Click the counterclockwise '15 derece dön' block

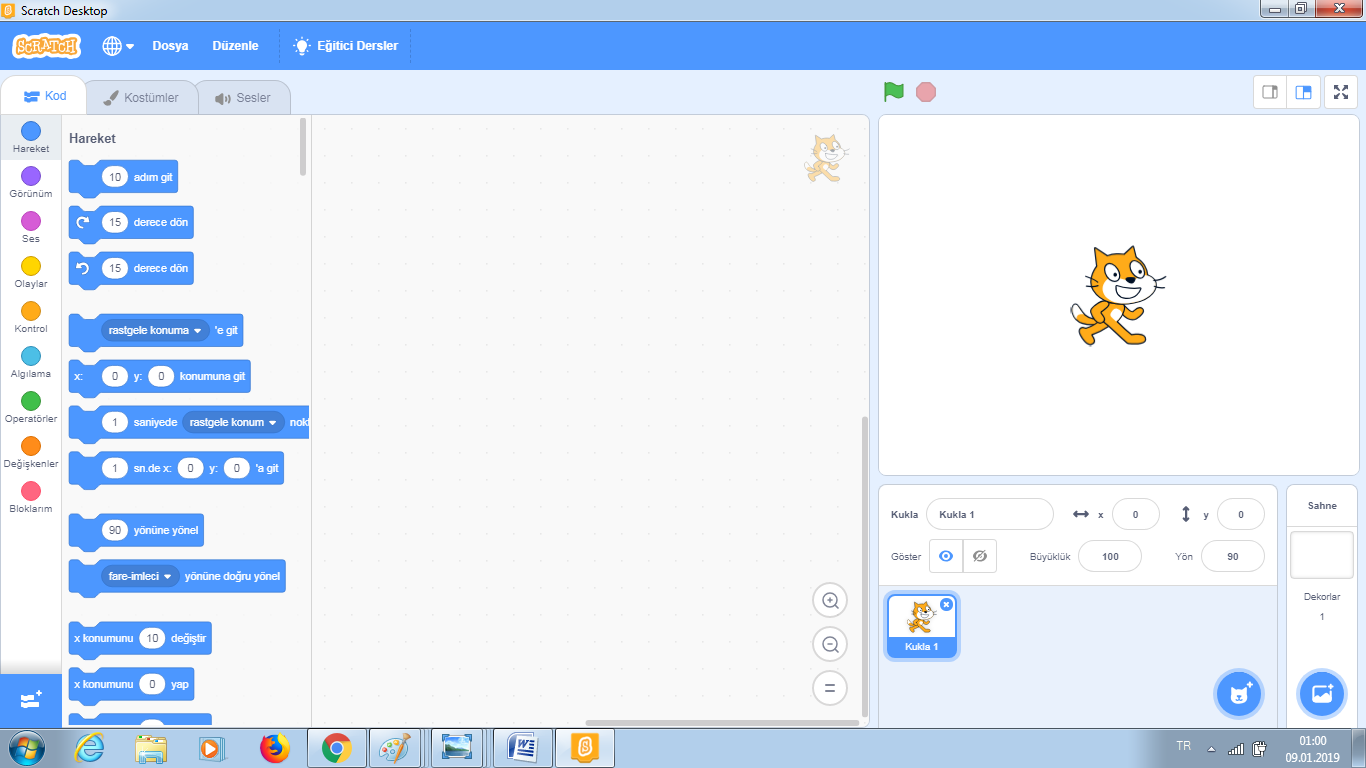pyautogui.click(x=131, y=269)
